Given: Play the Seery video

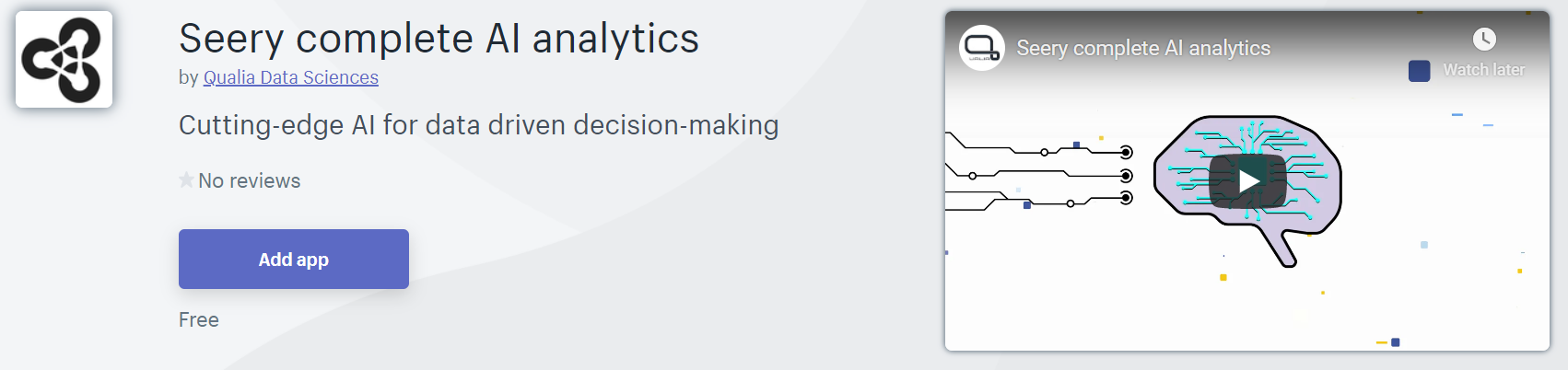Looking at the screenshot, I should [1247, 180].
